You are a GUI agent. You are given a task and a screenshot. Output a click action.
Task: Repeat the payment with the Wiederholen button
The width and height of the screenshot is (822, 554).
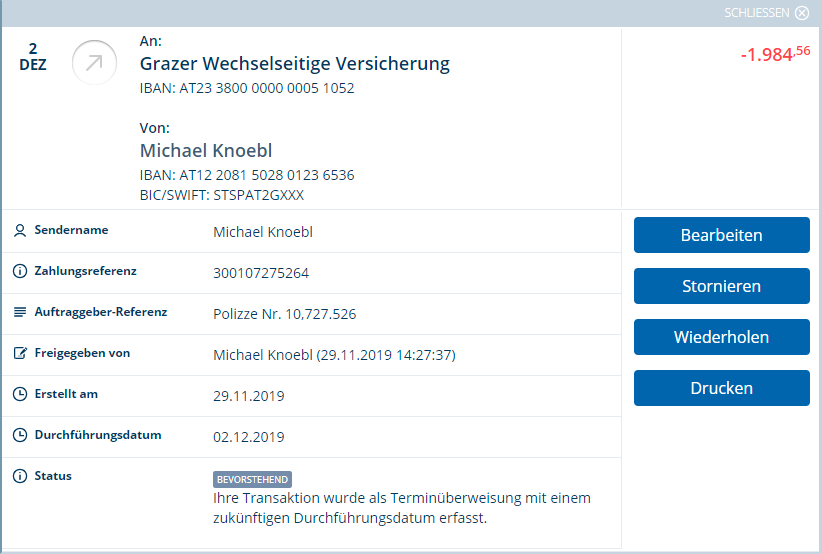pos(722,337)
